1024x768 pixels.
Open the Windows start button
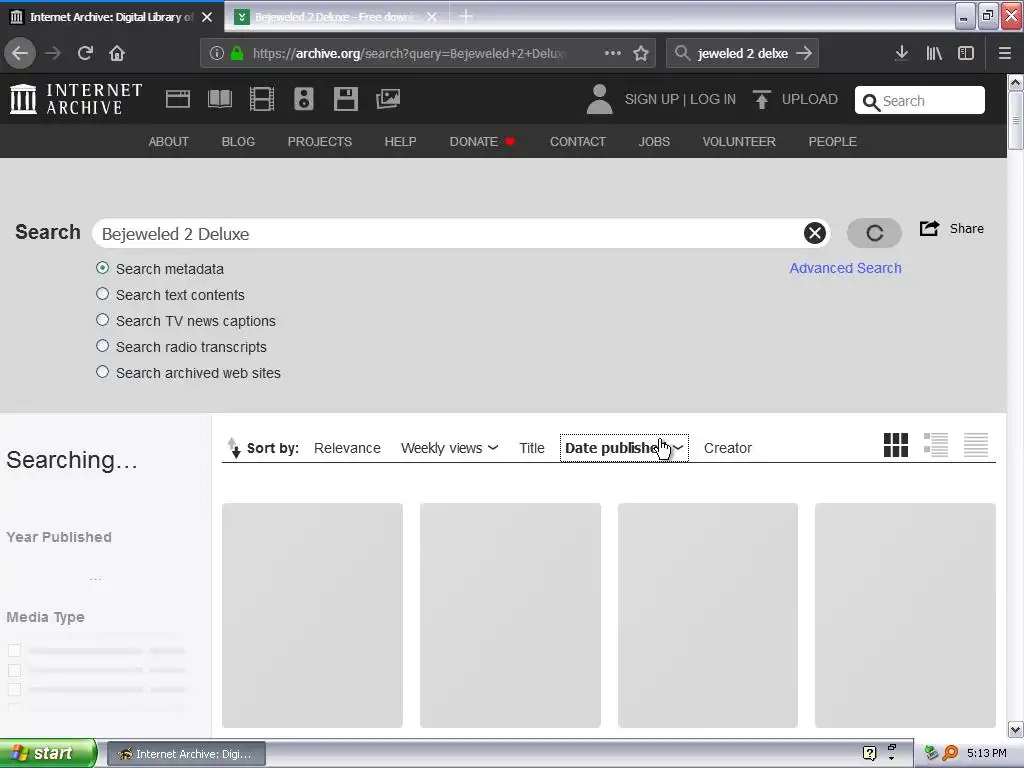[48, 754]
